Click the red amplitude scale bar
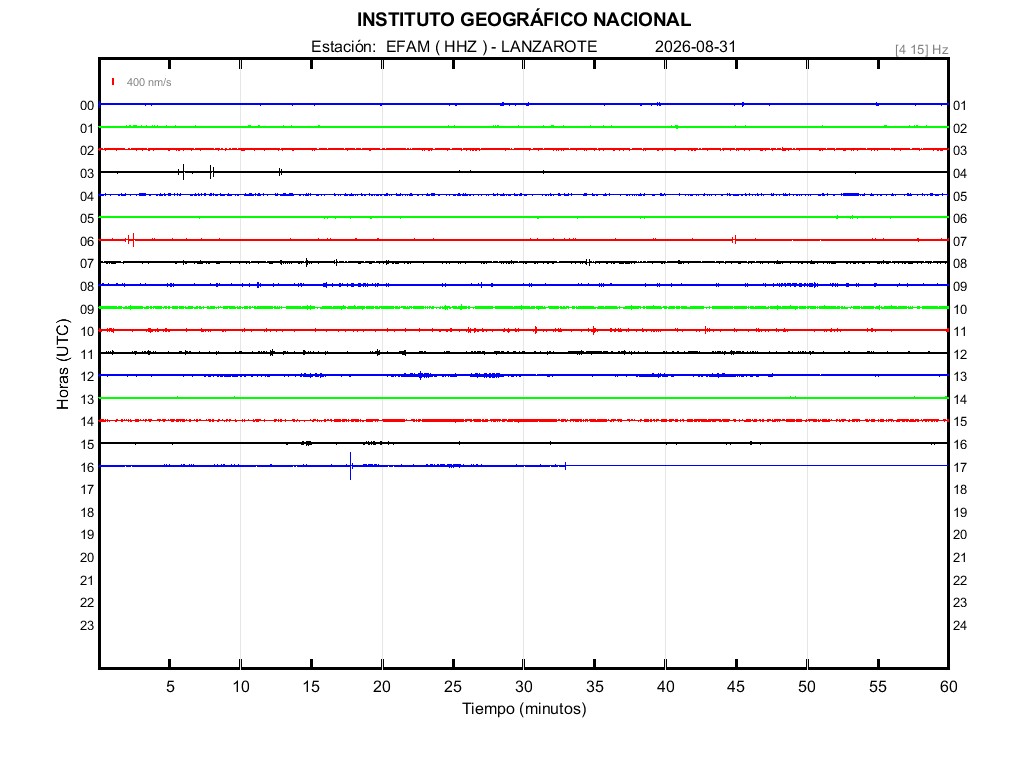Viewport: 1024px width, 768px height. (x=113, y=82)
